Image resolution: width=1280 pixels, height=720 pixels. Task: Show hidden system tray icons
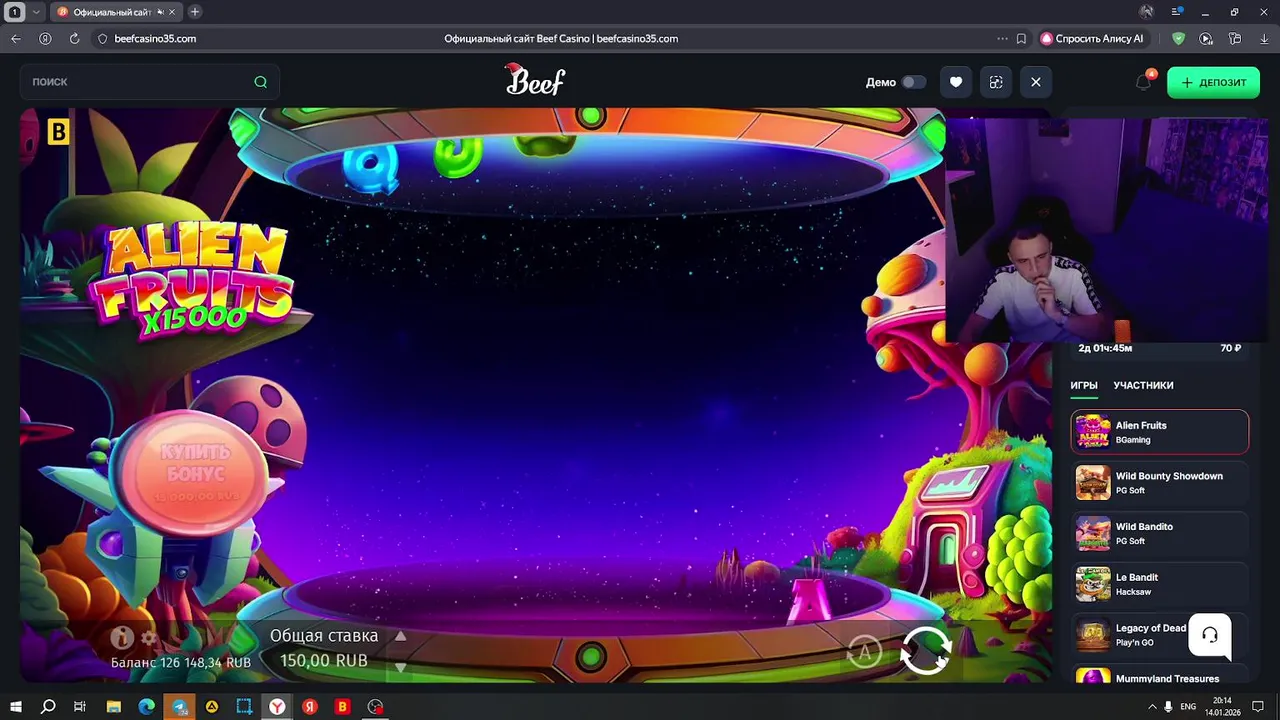click(x=1152, y=707)
